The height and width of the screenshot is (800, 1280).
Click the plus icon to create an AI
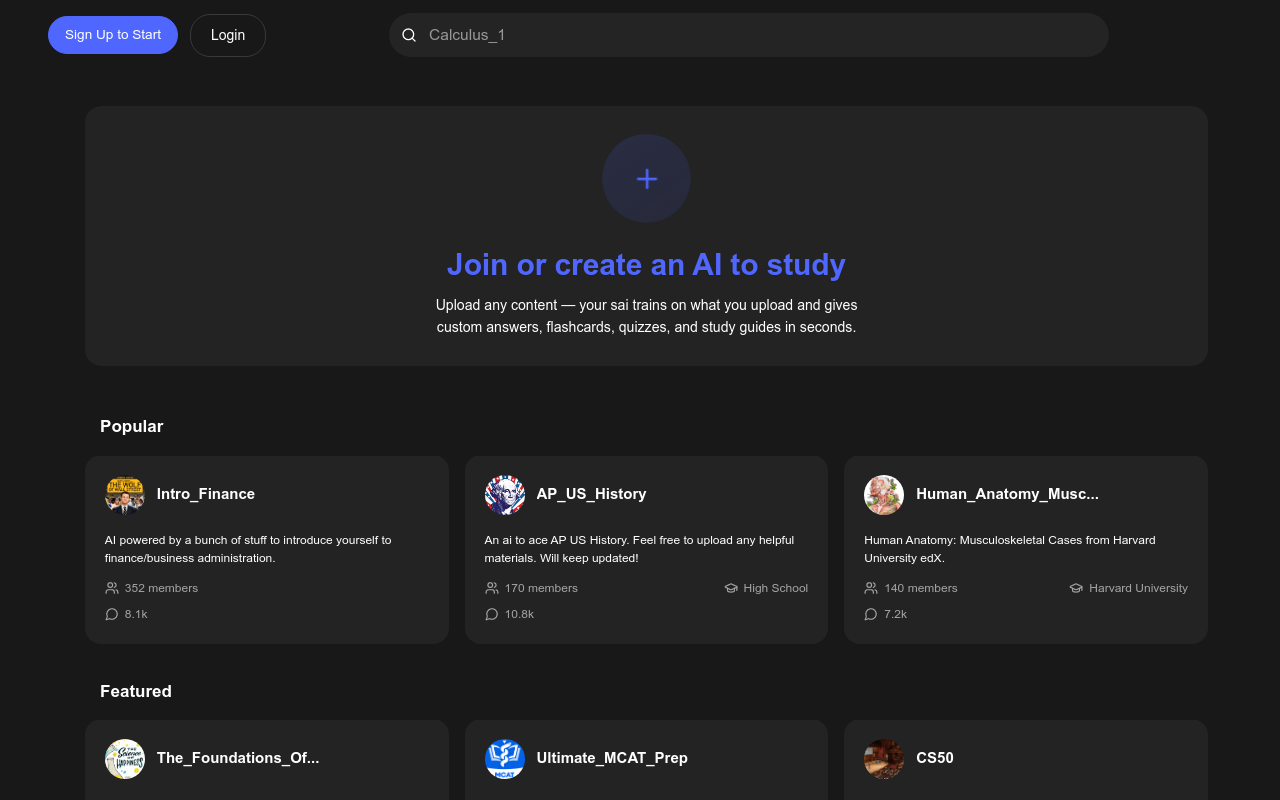[646, 179]
